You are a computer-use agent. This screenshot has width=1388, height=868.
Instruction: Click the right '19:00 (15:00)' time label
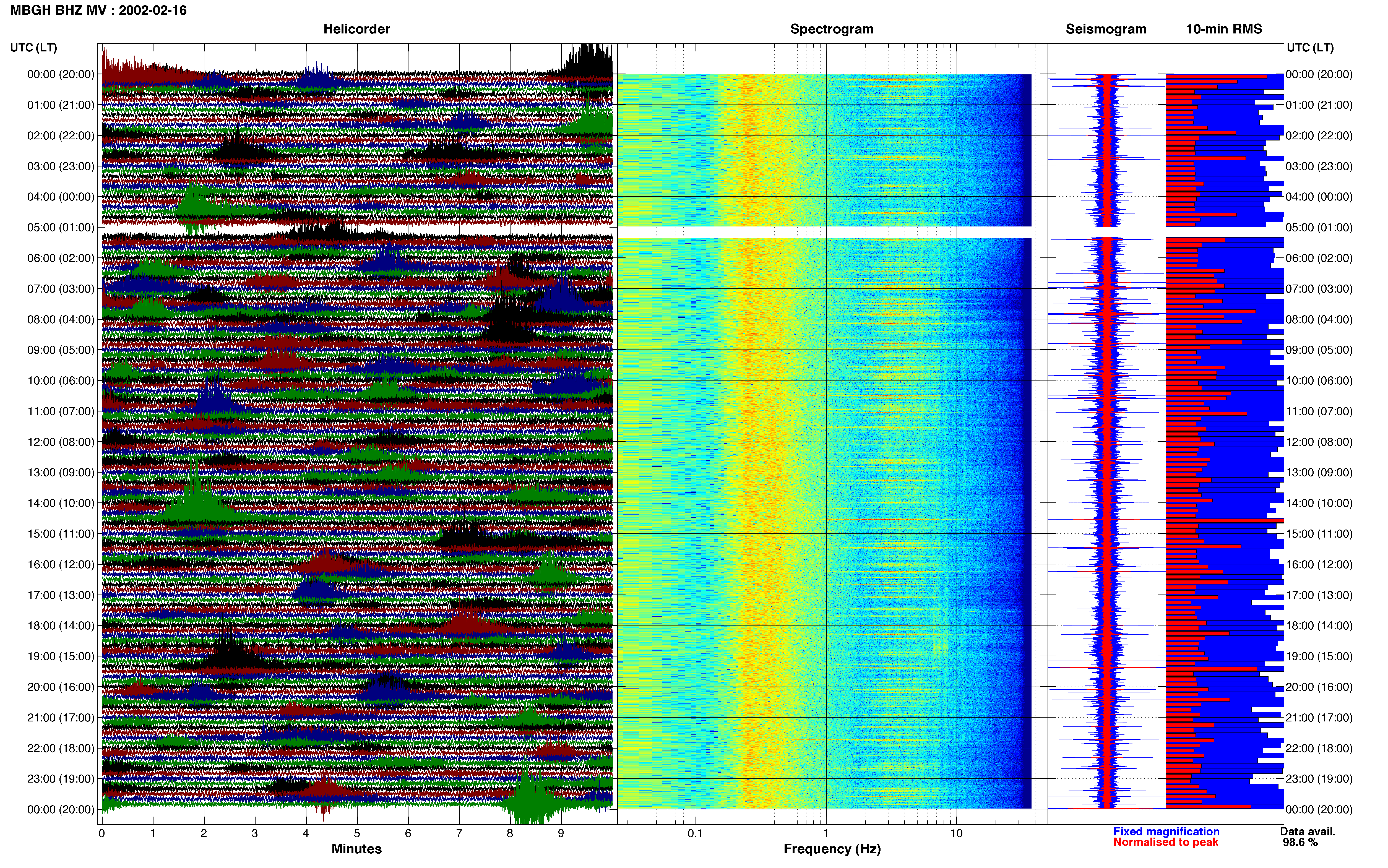pos(1319,656)
